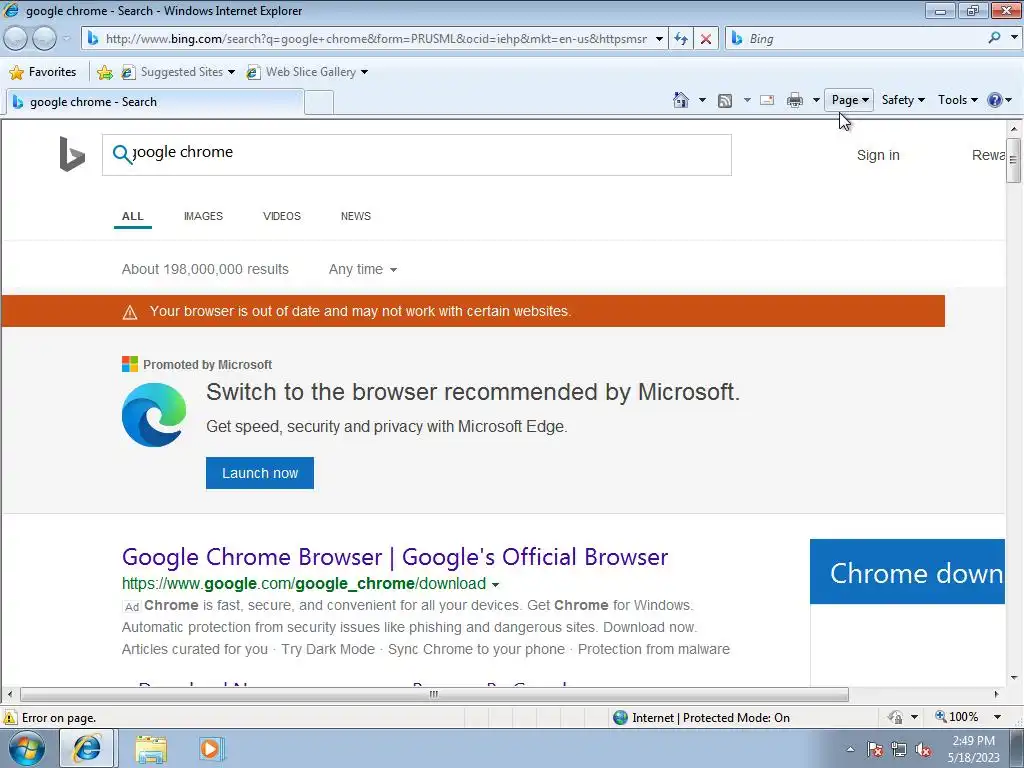1024x768 pixels.
Task: Click the scroll down arrow
Action: 1013,677
